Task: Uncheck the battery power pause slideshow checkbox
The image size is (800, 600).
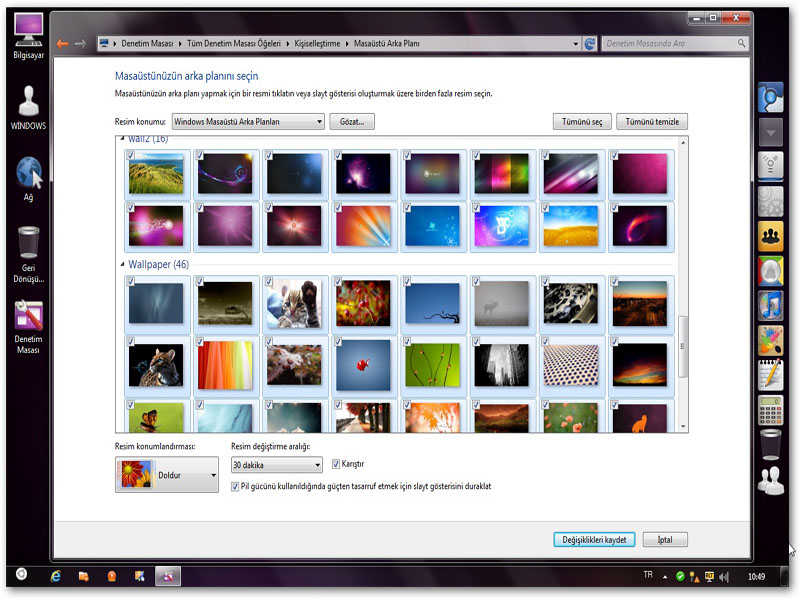Action: (235, 486)
